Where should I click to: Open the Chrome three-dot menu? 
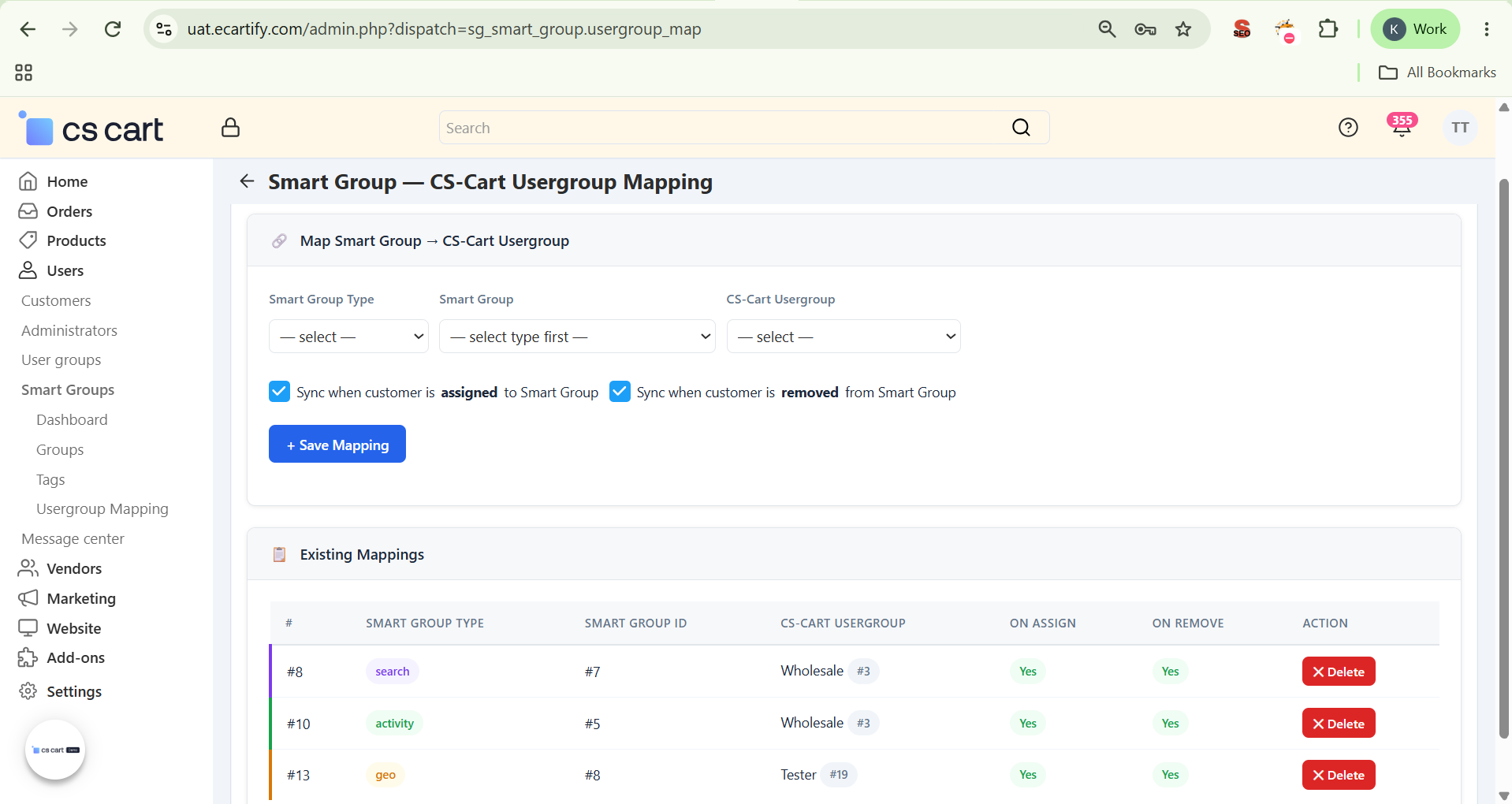pyautogui.click(x=1487, y=29)
